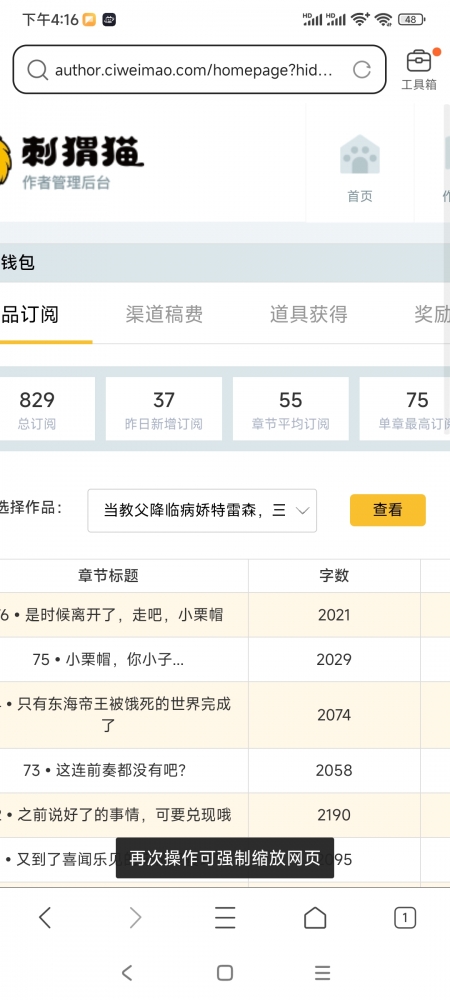Image resolution: width=450 pixels, height=1000 pixels.
Task: Click the 章节标题 column header
Action: [x=108, y=575]
